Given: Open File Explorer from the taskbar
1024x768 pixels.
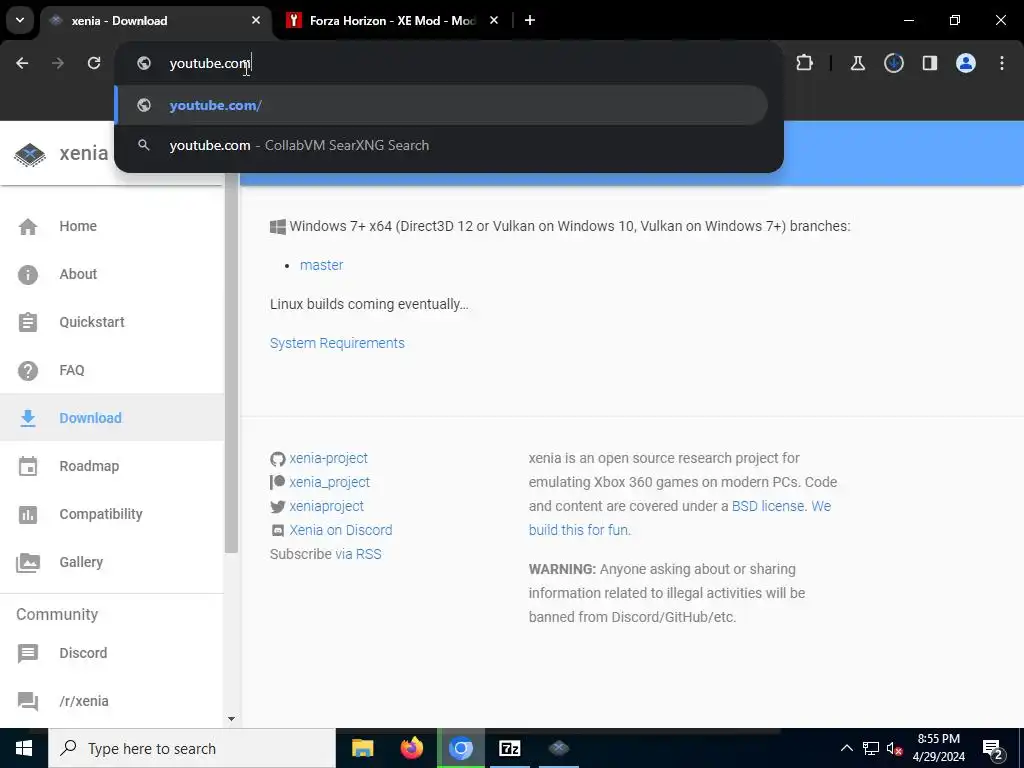Looking at the screenshot, I should click(x=362, y=748).
